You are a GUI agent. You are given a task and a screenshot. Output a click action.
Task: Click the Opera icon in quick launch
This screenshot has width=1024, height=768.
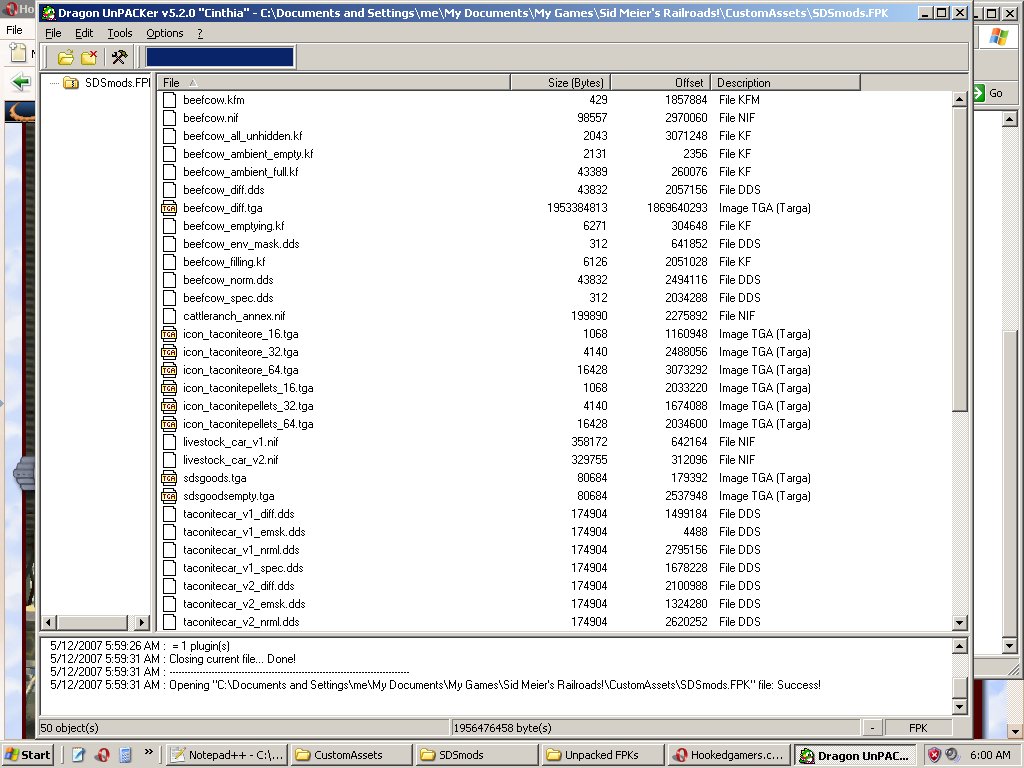[102, 755]
